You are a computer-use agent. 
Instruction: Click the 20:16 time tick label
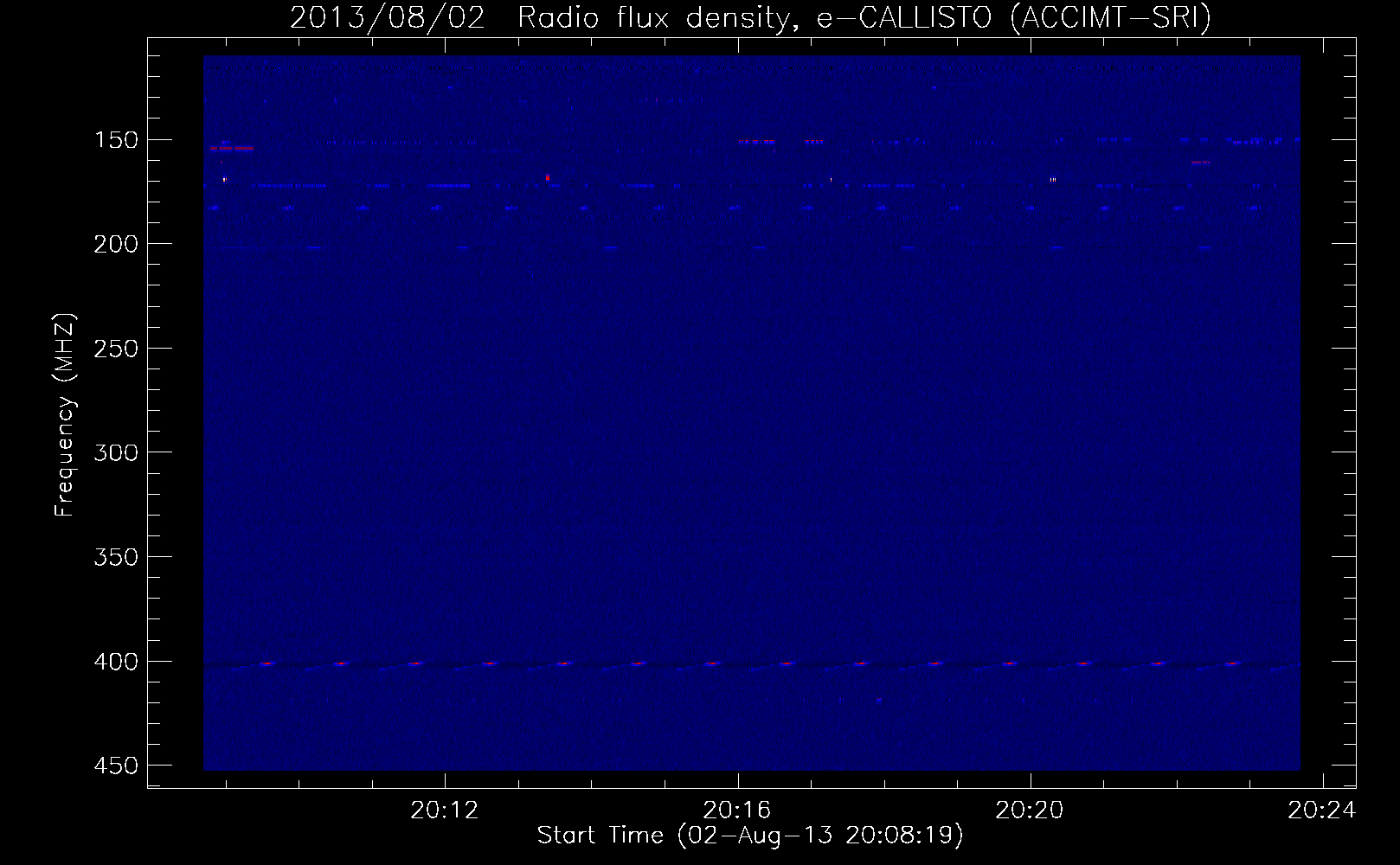[x=737, y=811]
